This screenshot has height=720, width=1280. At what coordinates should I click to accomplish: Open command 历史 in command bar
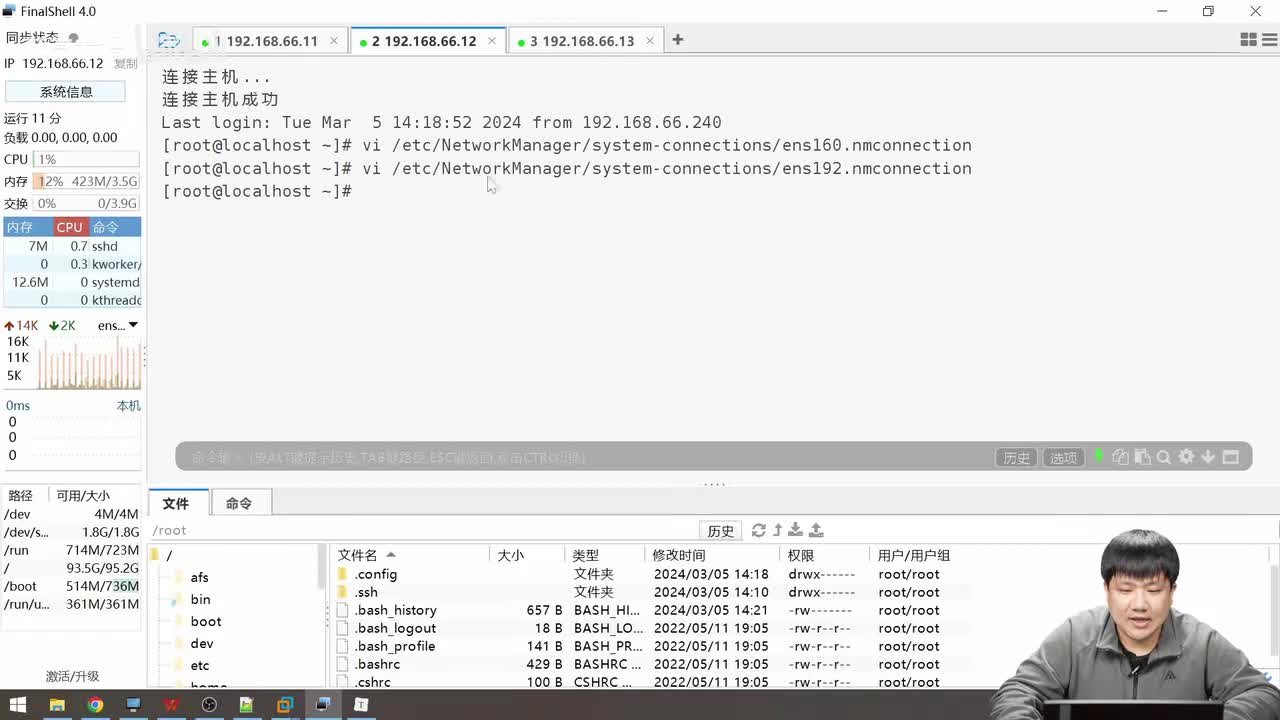[1016, 457]
